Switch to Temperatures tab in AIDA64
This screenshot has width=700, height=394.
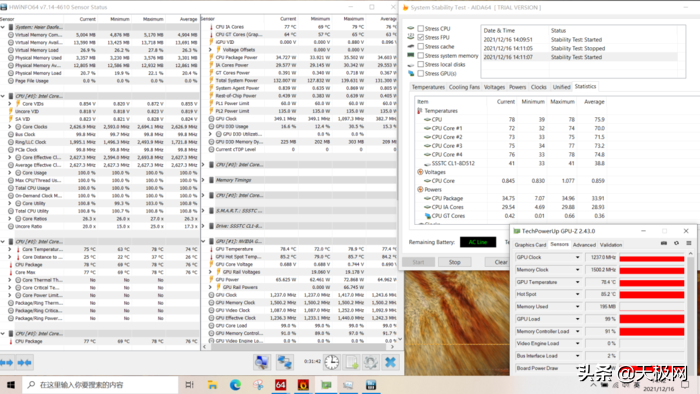(428, 87)
